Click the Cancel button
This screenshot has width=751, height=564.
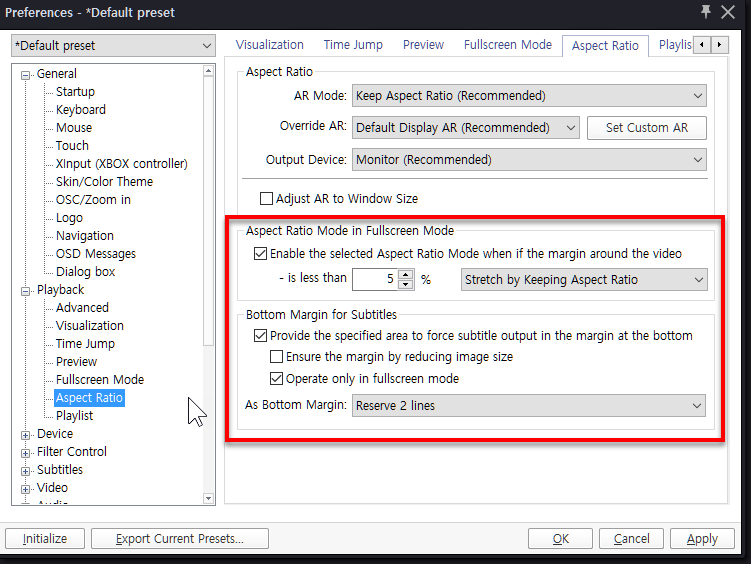click(x=631, y=539)
